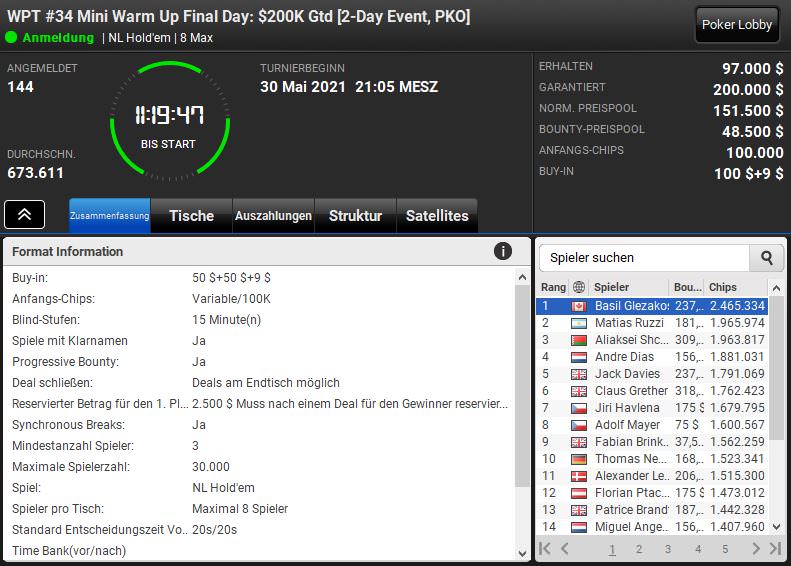Open page 3 of player list

tap(667, 549)
